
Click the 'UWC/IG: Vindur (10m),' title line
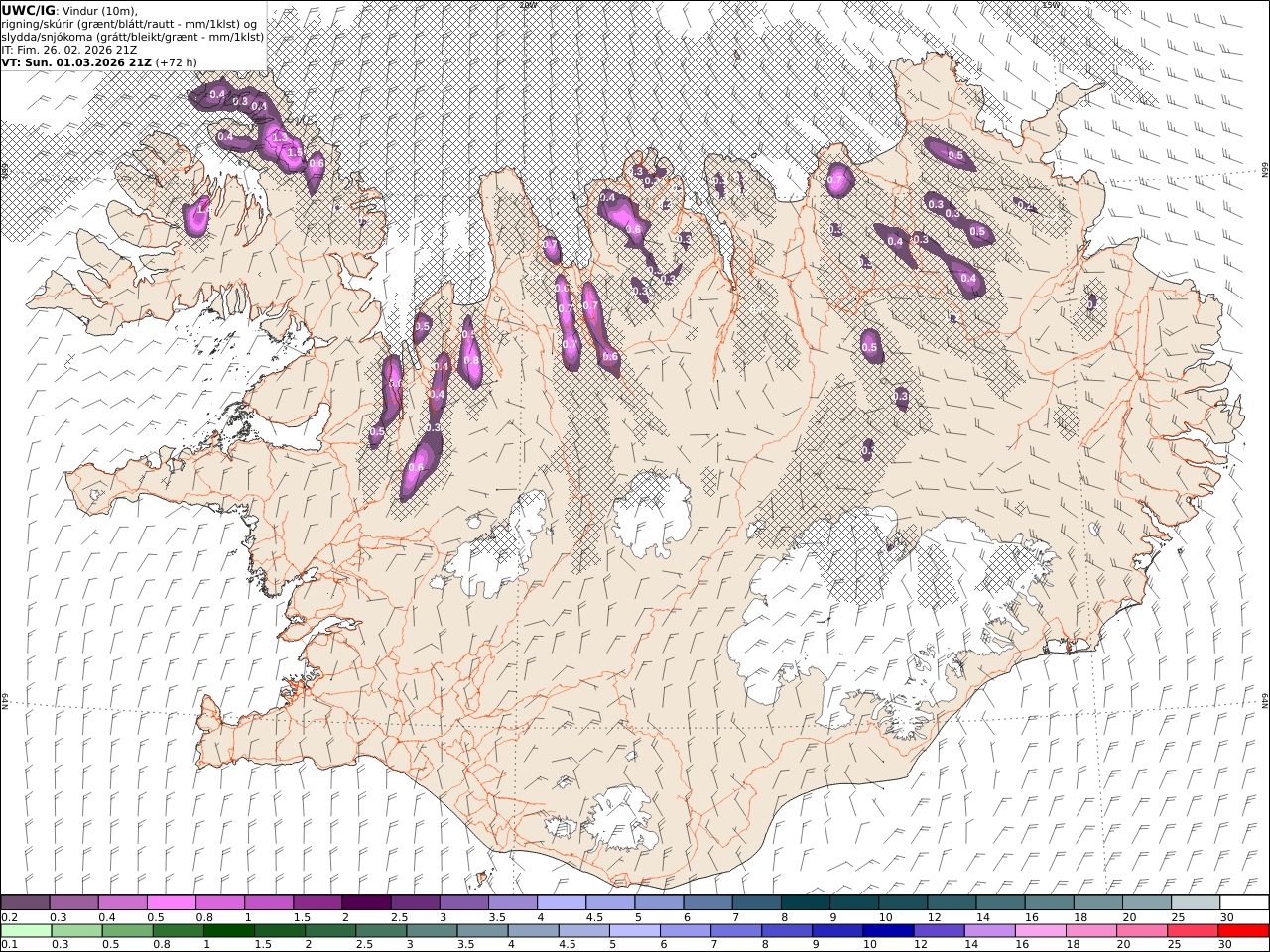pyautogui.click(x=69, y=10)
